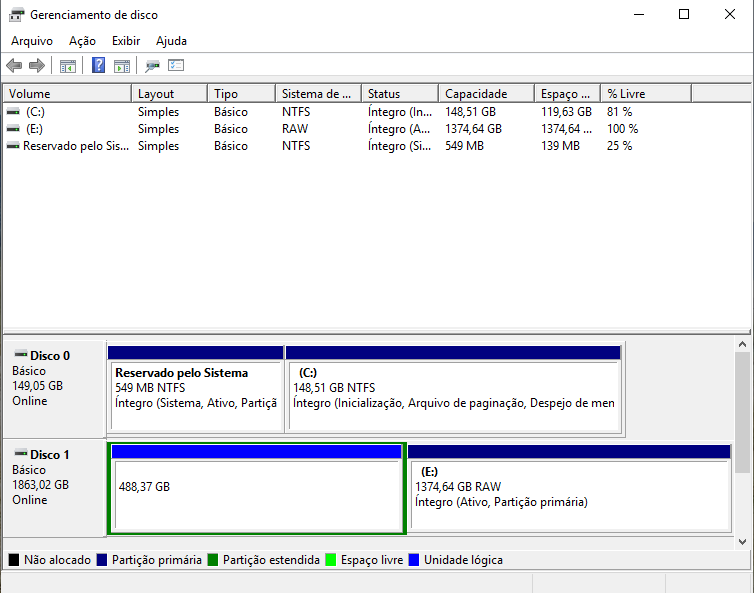The width and height of the screenshot is (754, 593).
Task: Click the 81 % free cell
Action: tap(619, 112)
